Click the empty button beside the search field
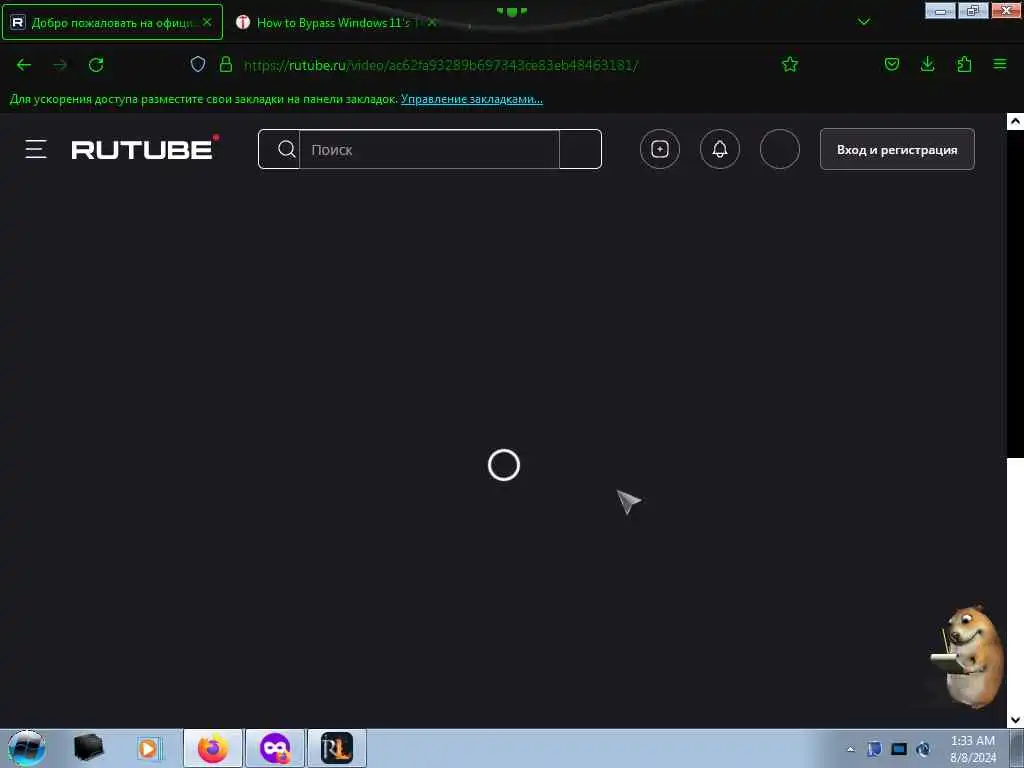 click(x=580, y=150)
